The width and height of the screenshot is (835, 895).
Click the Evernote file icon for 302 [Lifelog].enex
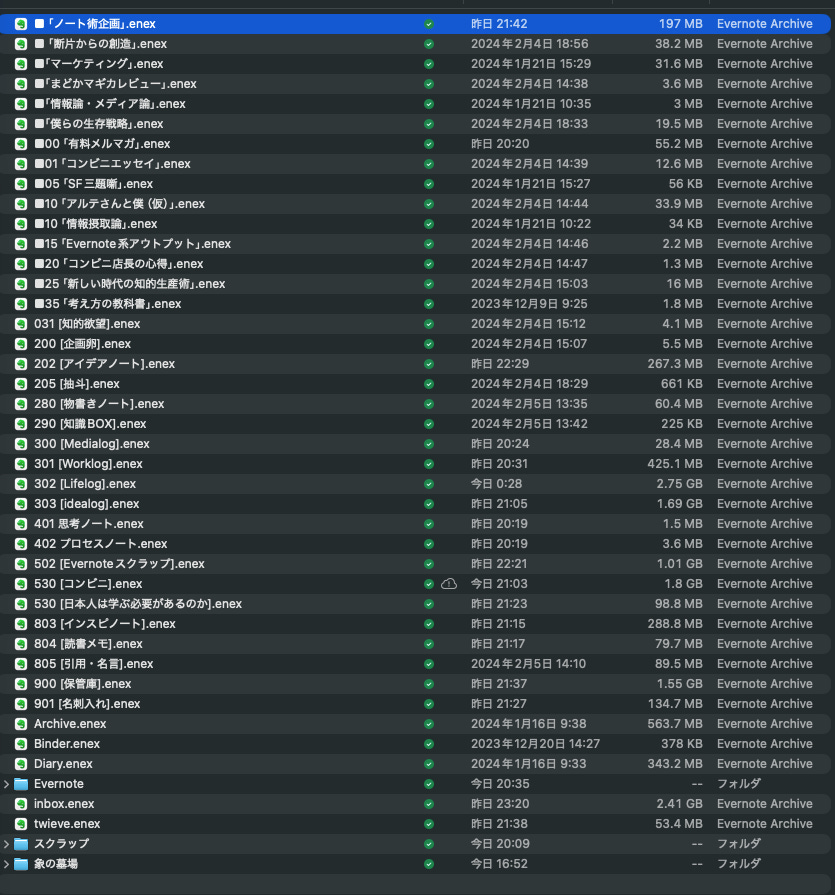21,484
